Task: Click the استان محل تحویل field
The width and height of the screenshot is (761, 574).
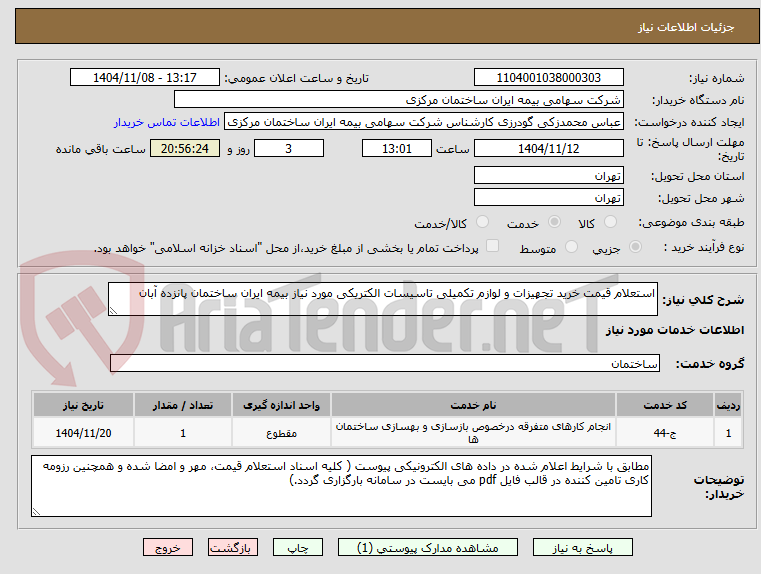Action: [548, 176]
